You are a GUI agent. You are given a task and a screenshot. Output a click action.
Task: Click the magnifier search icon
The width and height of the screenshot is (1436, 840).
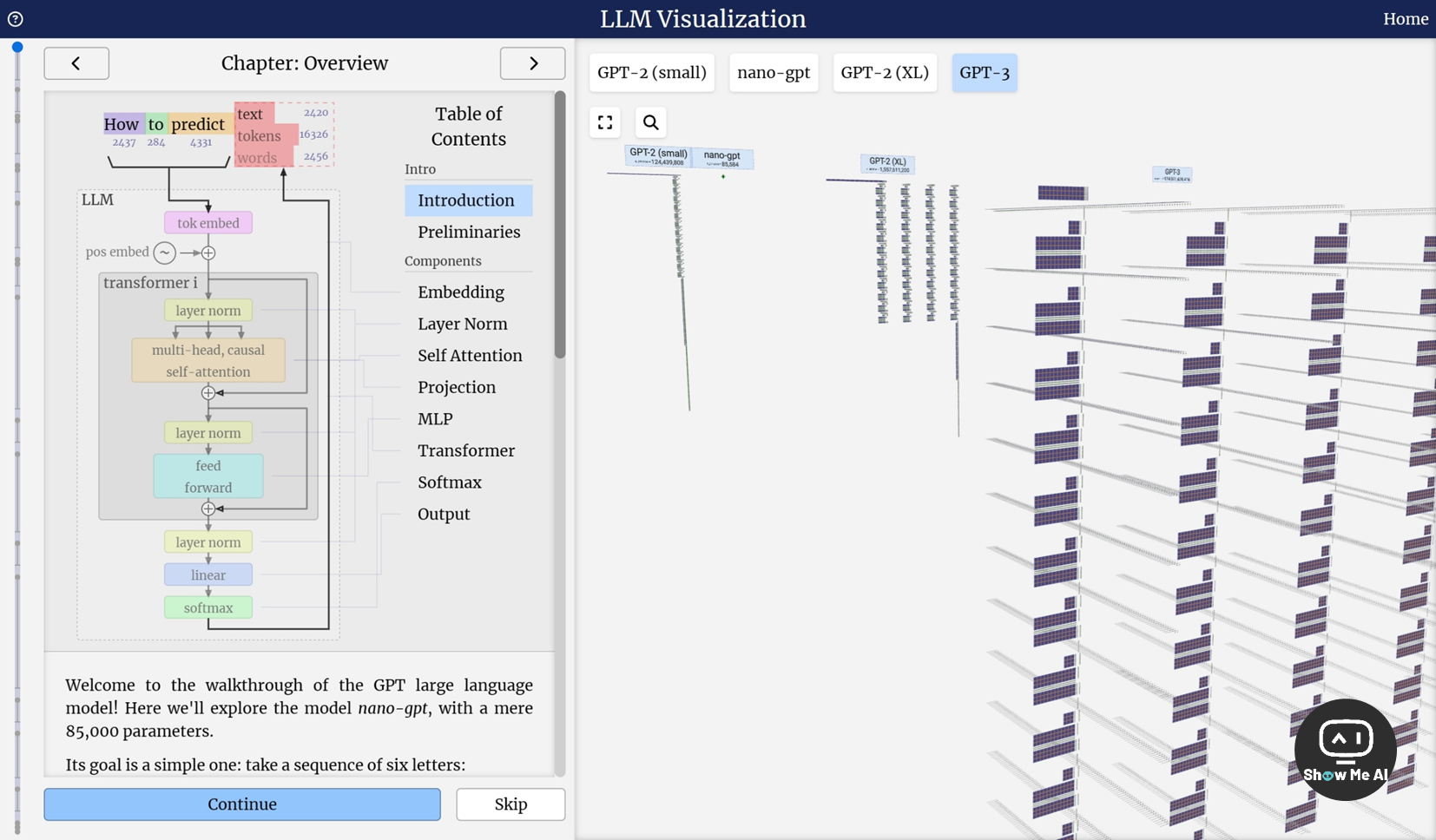coord(651,122)
